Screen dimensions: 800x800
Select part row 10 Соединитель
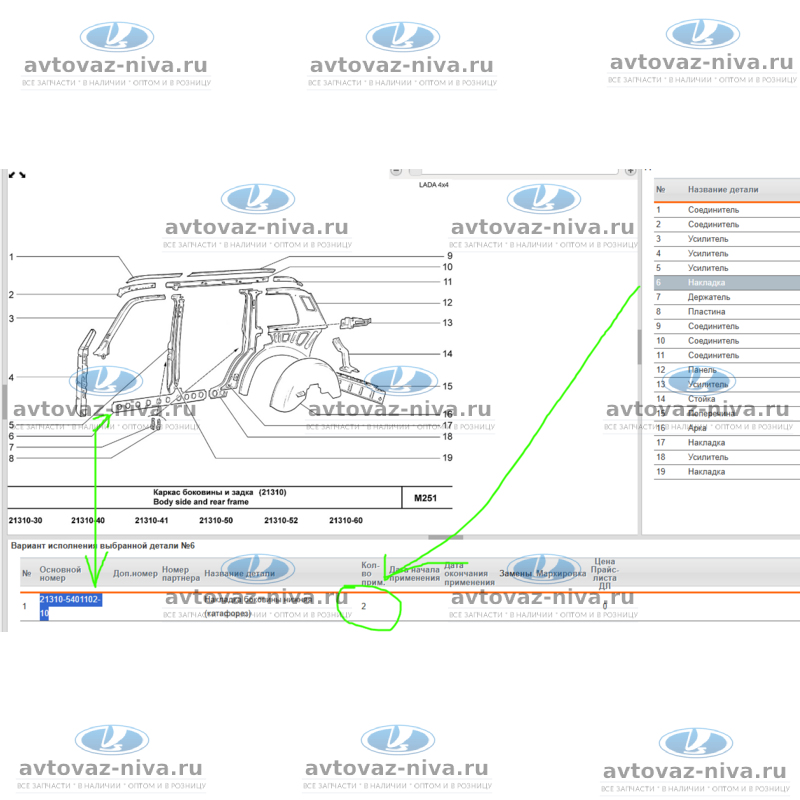[x=727, y=341]
